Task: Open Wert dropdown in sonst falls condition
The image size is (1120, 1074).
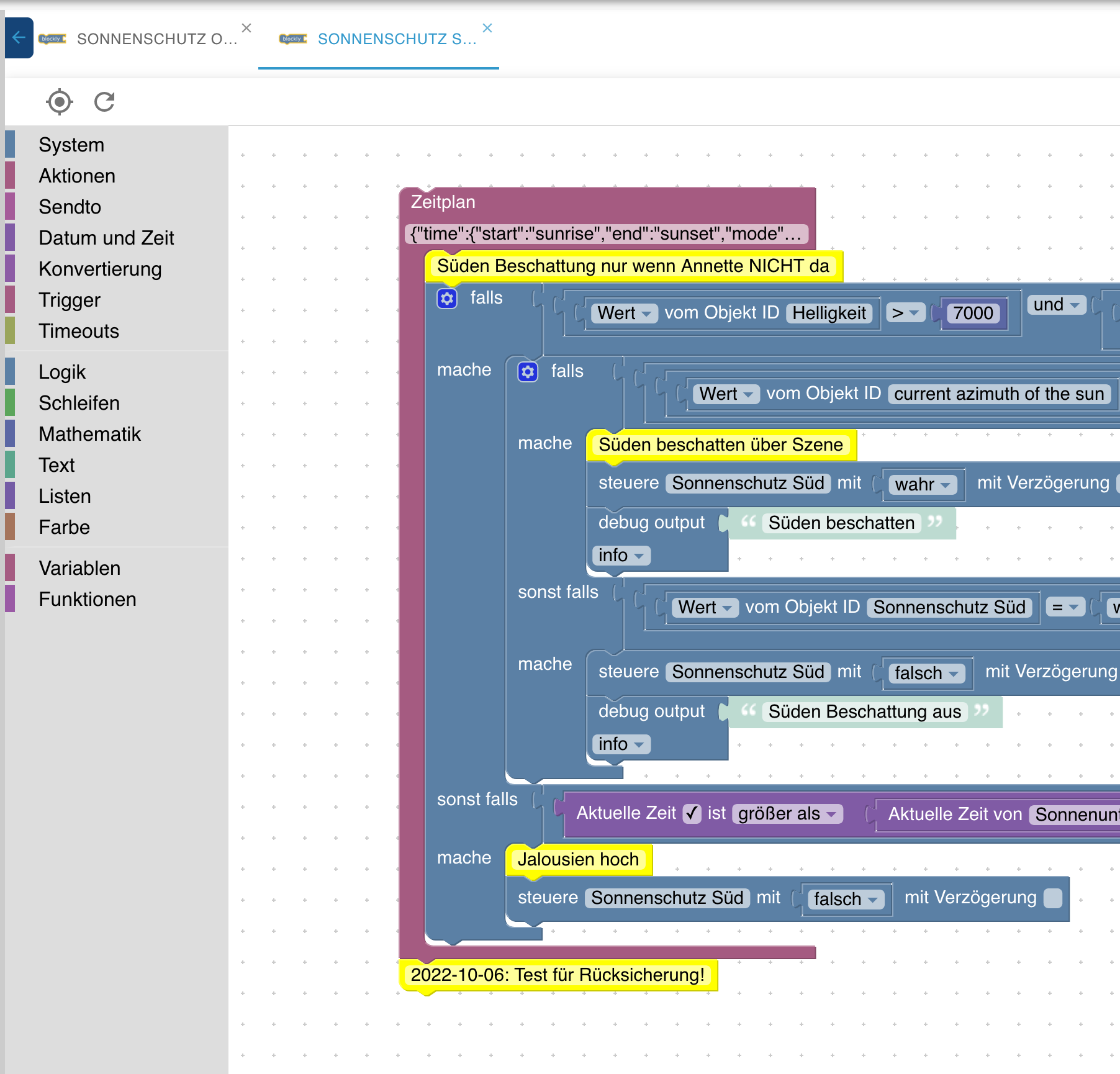Action: point(705,607)
